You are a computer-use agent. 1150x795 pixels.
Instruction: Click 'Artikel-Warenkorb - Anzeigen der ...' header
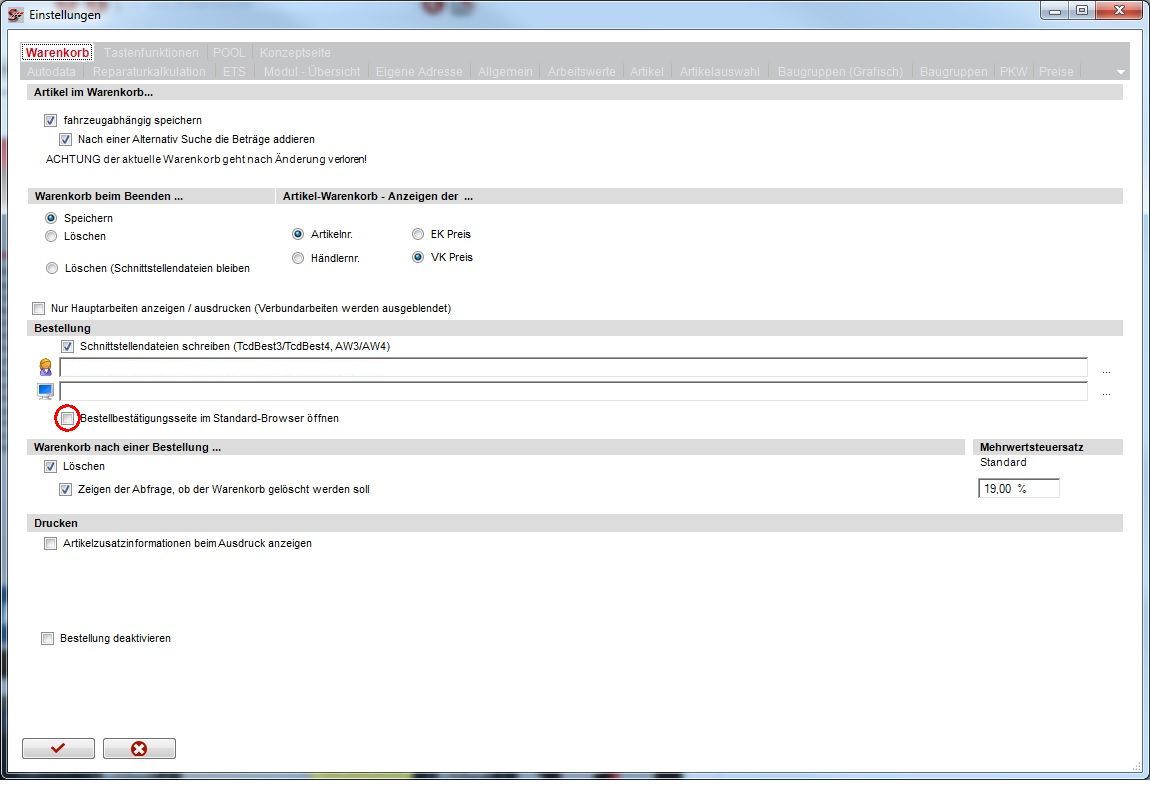[x=378, y=196]
